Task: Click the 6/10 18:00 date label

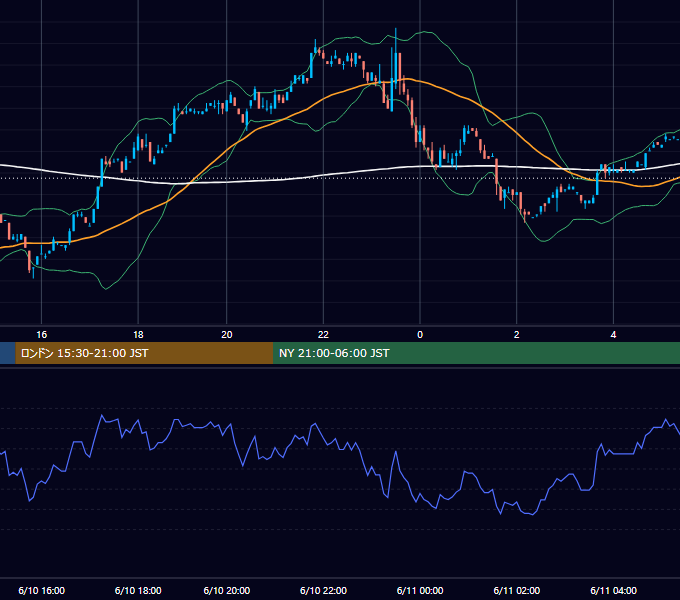Action: (138, 590)
